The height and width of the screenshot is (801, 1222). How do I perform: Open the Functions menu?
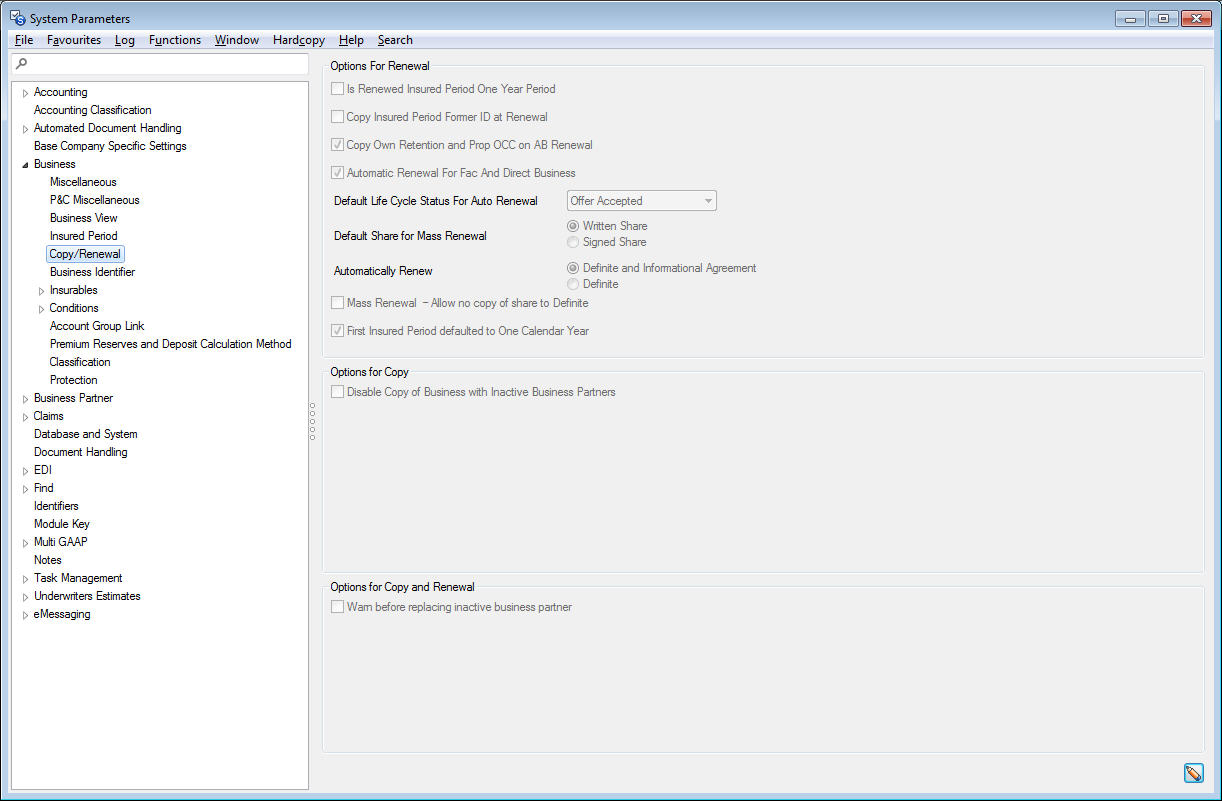pos(174,40)
